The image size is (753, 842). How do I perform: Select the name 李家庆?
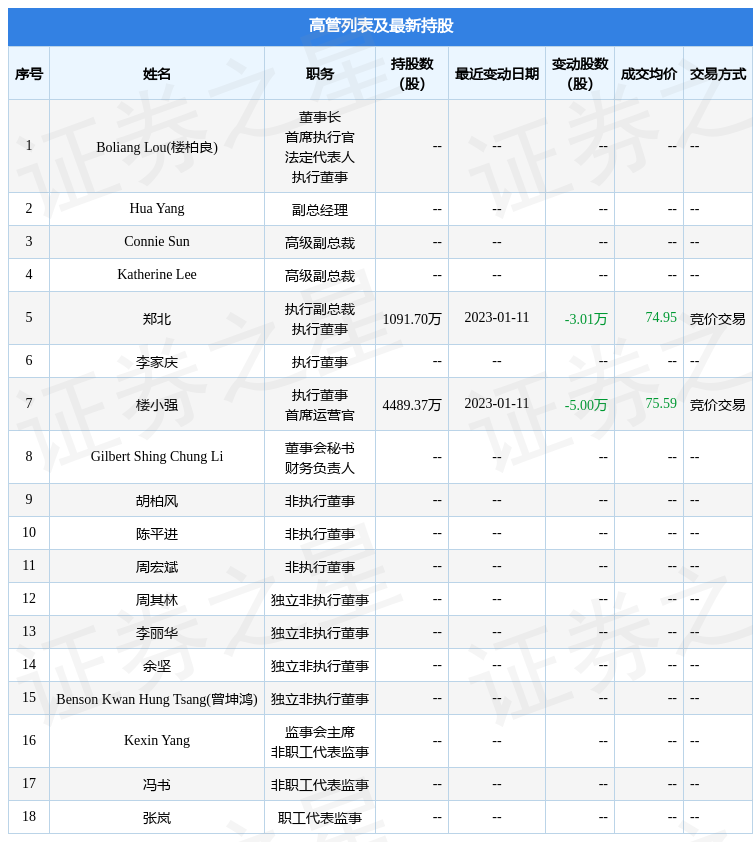(157, 362)
